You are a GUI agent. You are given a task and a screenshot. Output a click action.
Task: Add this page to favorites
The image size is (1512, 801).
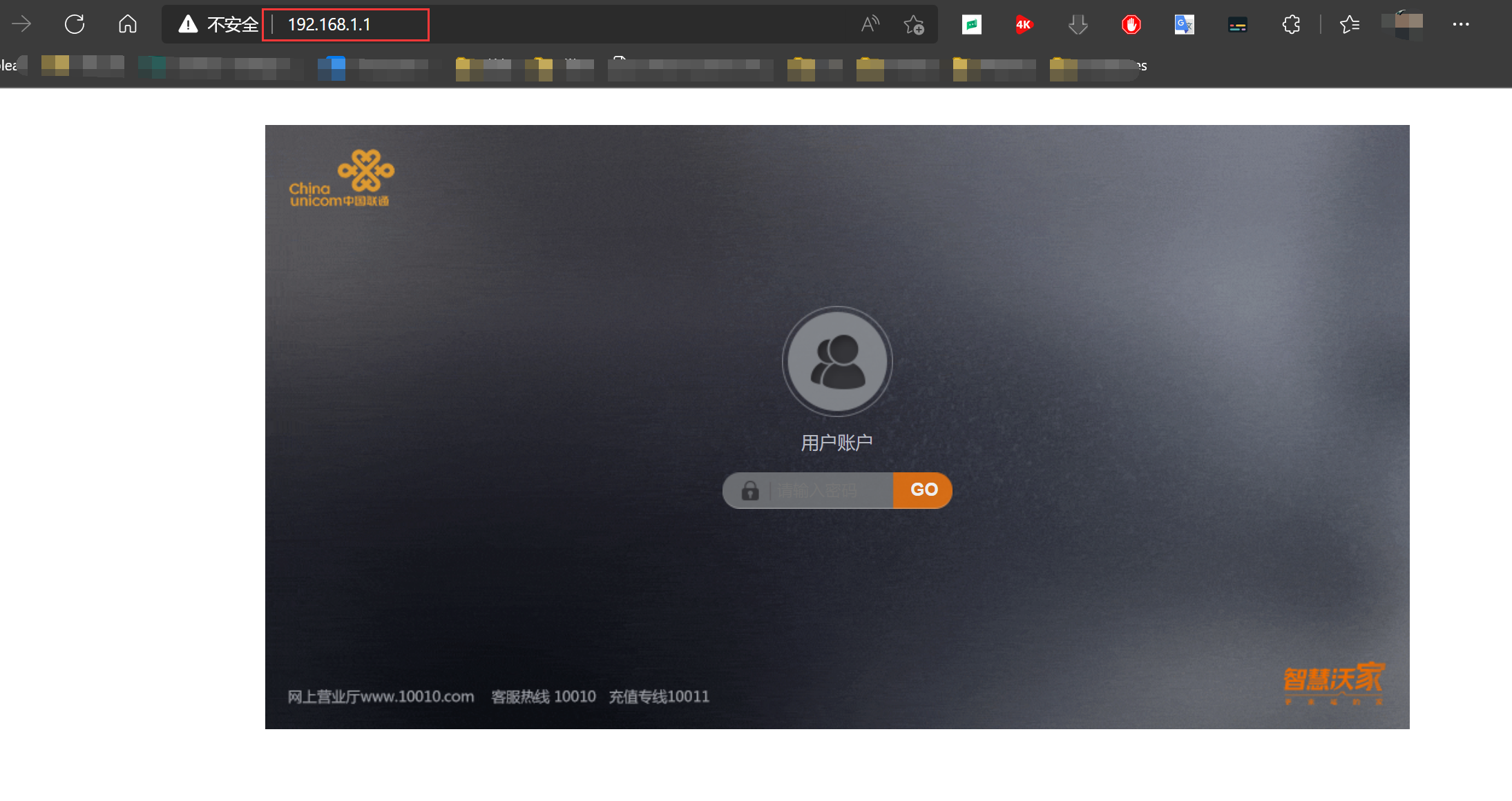(x=913, y=25)
